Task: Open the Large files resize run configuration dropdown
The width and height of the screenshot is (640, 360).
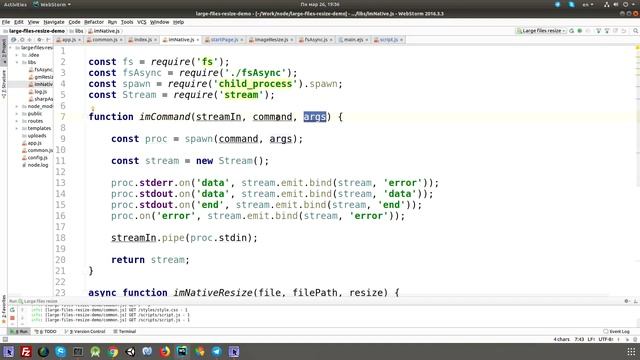Action: click(x=541, y=31)
